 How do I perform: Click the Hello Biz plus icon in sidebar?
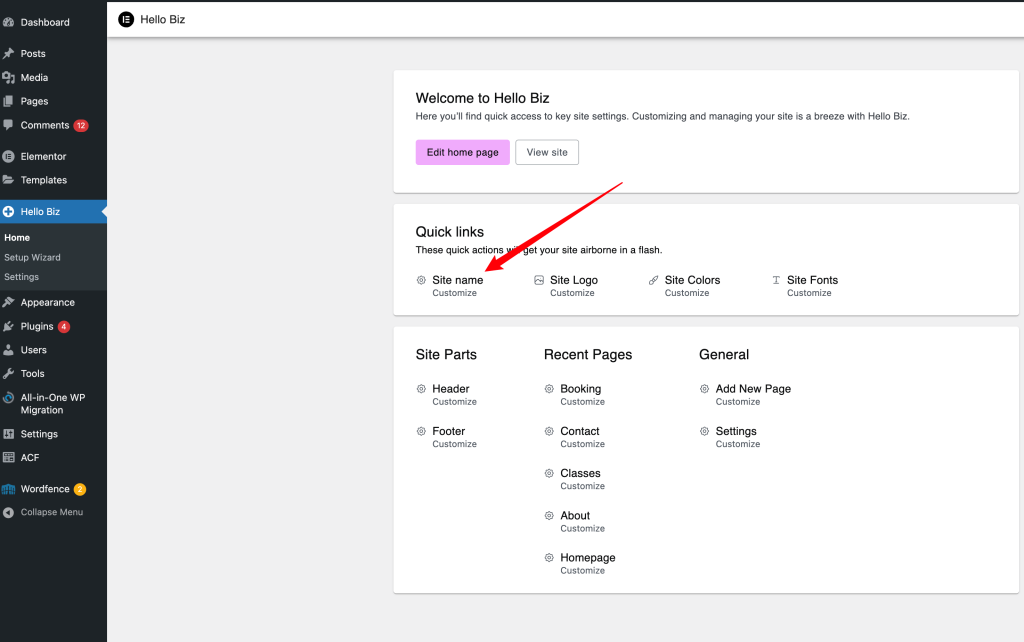tap(8, 212)
